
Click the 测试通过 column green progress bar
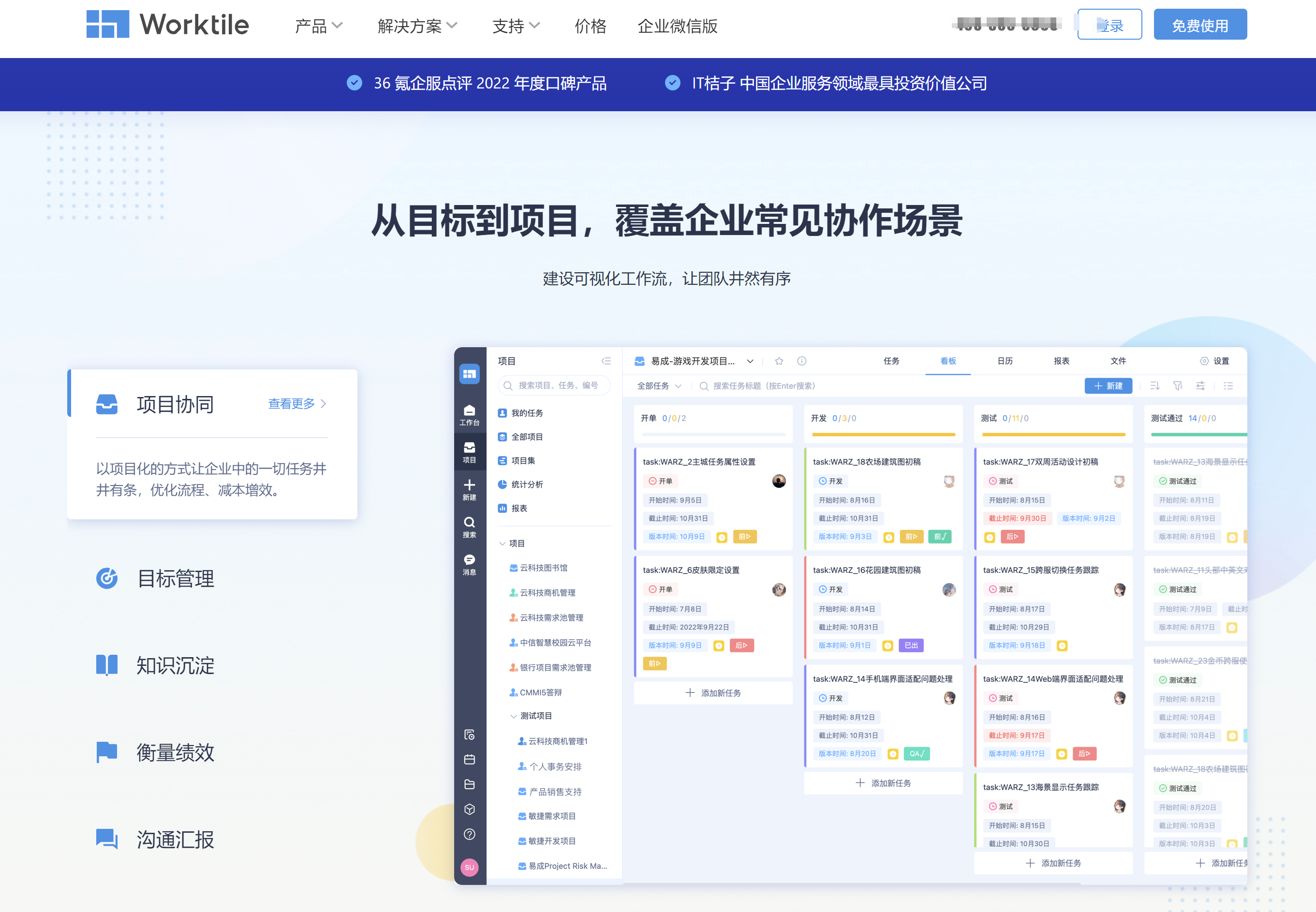[1199, 434]
